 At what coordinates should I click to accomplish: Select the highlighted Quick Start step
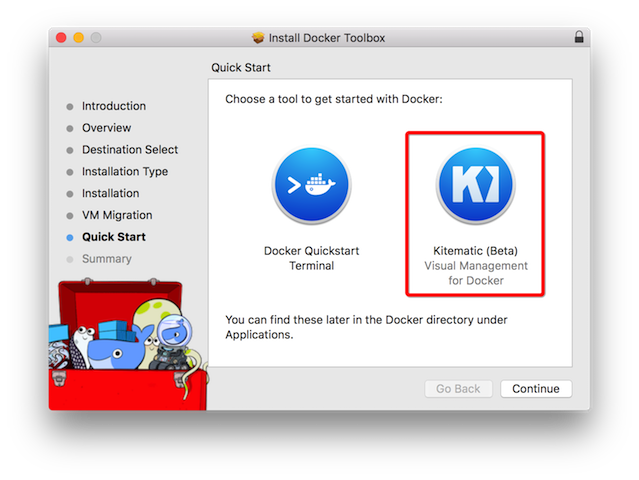tap(113, 237)
